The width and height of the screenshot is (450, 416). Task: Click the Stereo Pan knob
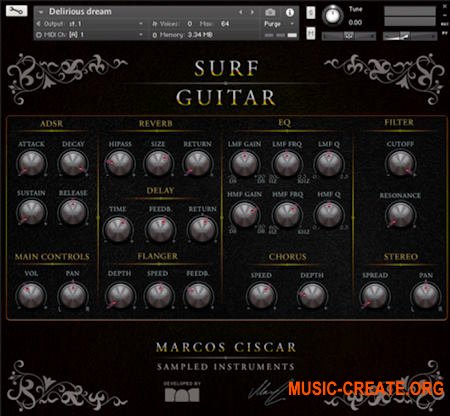tap(426, 295)
